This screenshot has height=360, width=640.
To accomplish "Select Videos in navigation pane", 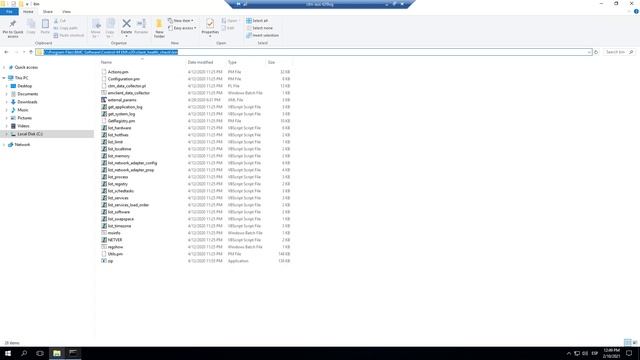I will coord(23,126).
